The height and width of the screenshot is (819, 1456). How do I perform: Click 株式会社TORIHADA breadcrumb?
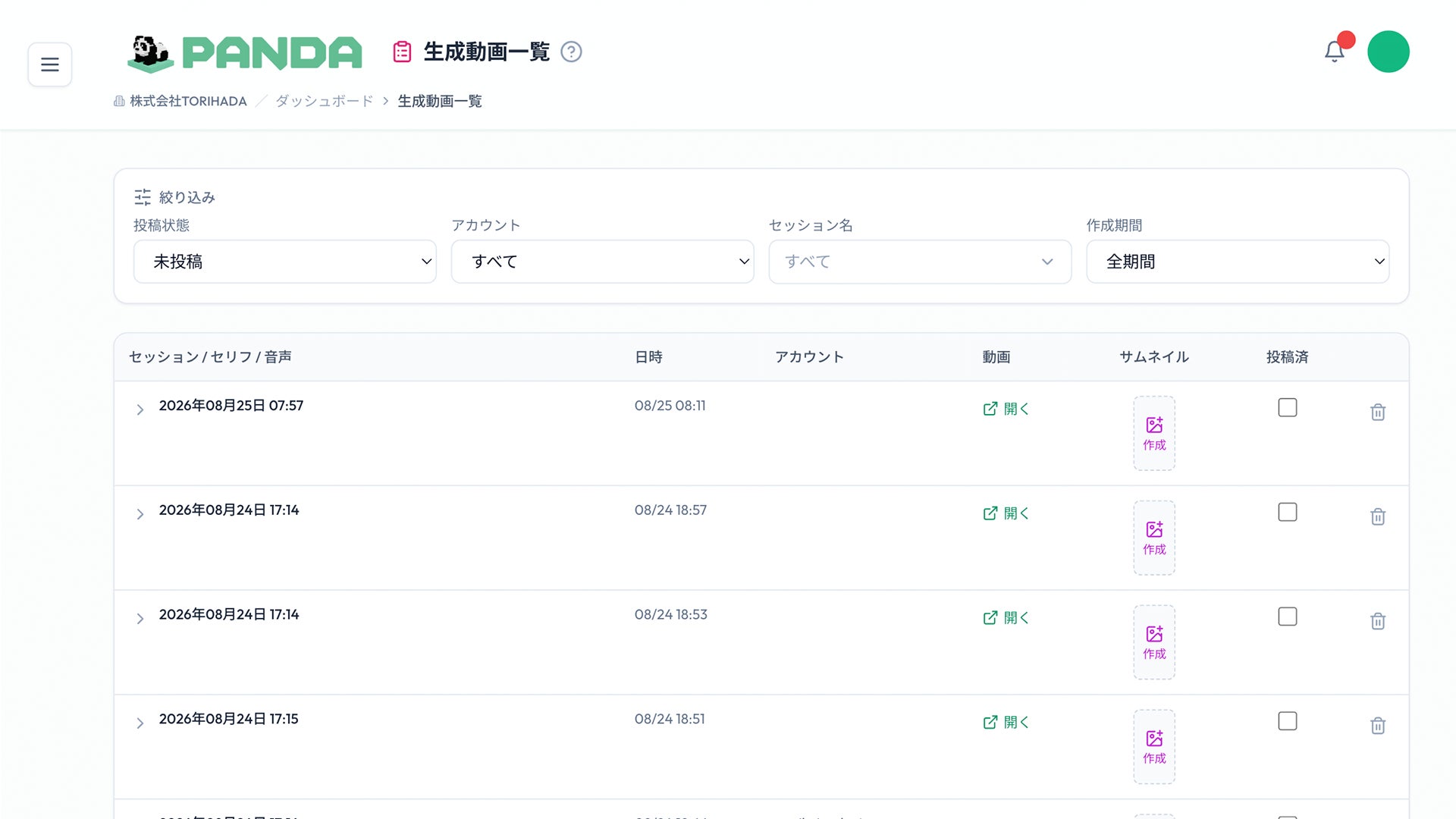pyautogui.click(x=180, y=101)
